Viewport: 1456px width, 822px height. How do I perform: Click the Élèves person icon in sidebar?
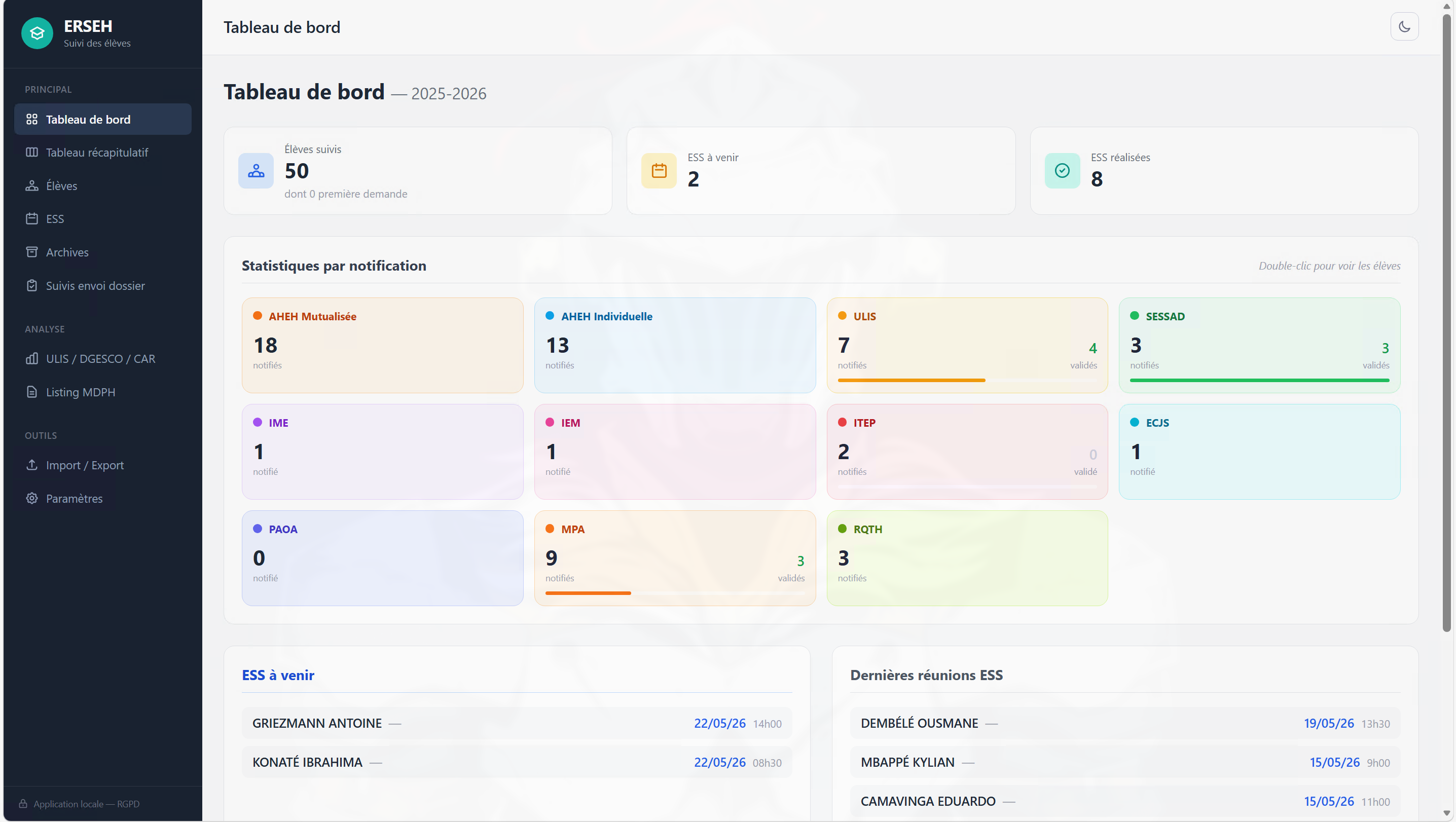[31, 186]
